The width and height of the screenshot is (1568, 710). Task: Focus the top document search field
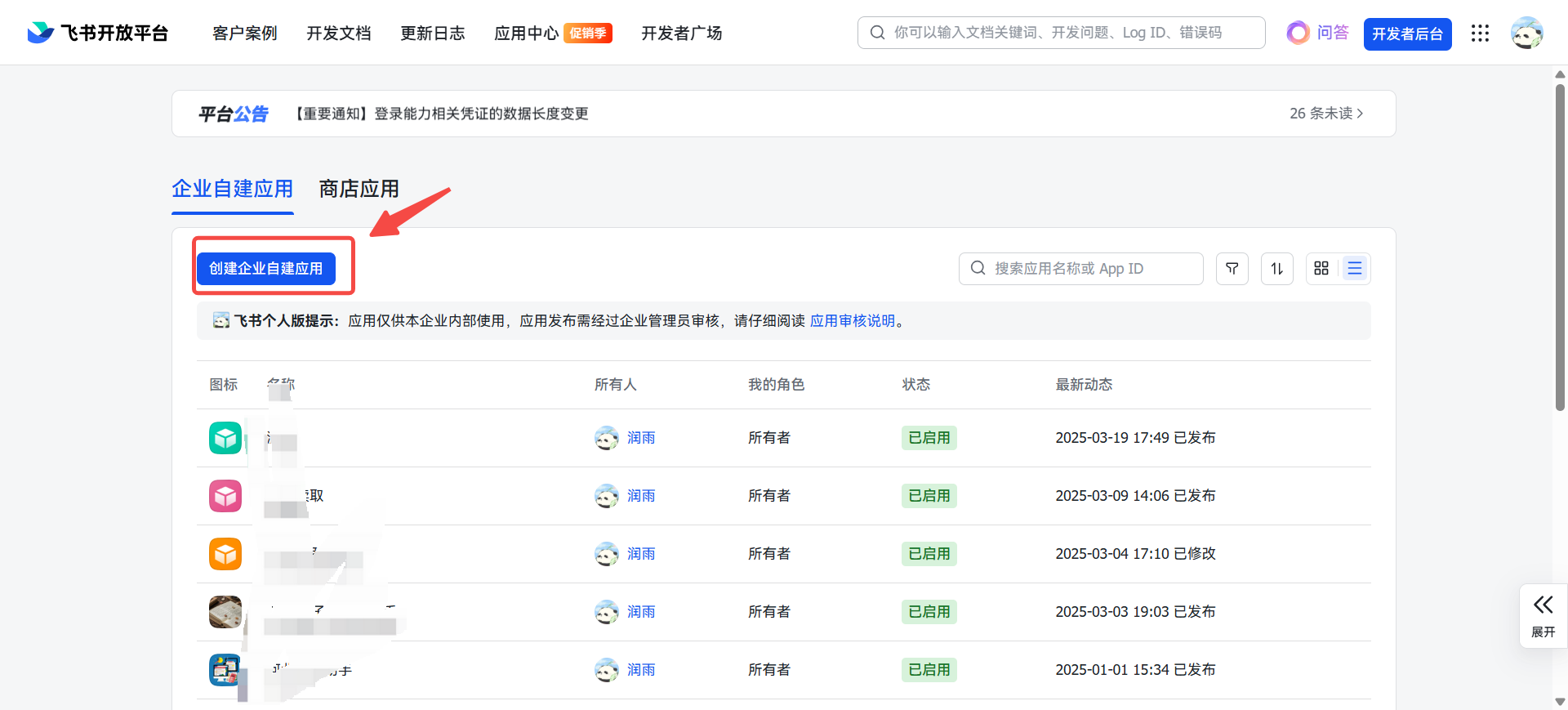(1061, 33)
